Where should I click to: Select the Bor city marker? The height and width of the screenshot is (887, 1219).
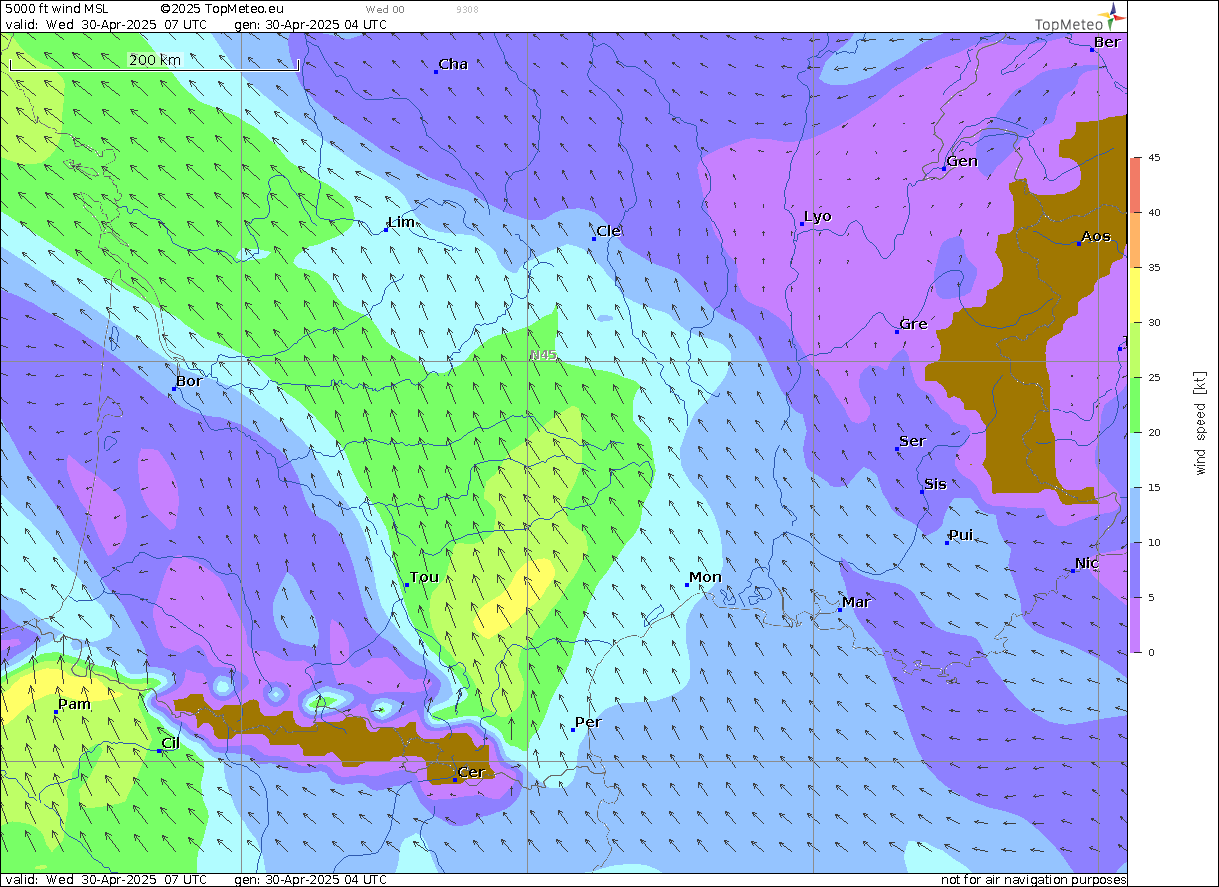(x=173, y=388)
